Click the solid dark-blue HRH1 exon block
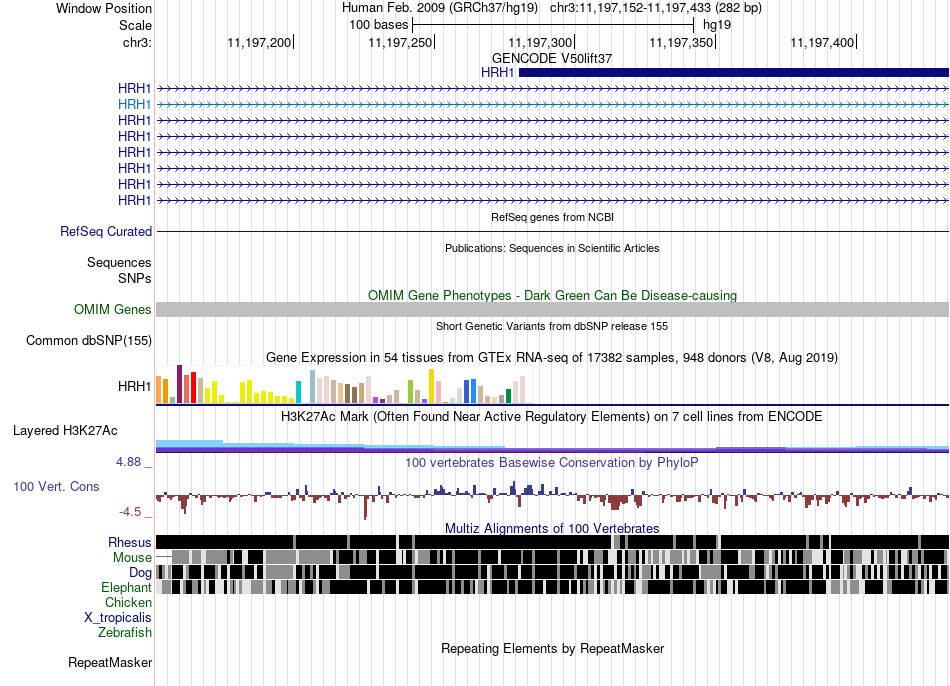Image resolution: width=950 pixels, height=686 pixels. [734, 73]
